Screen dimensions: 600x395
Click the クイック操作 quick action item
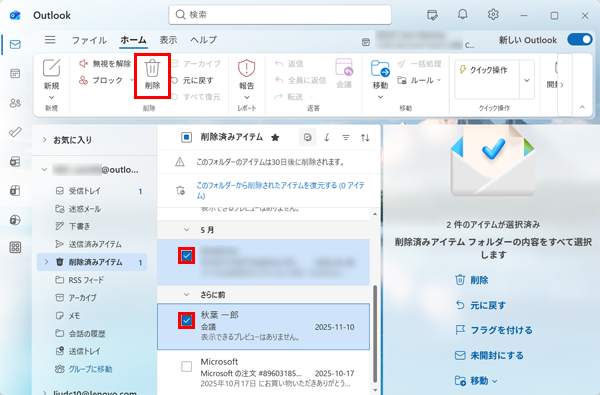click(x=487, y=70)
